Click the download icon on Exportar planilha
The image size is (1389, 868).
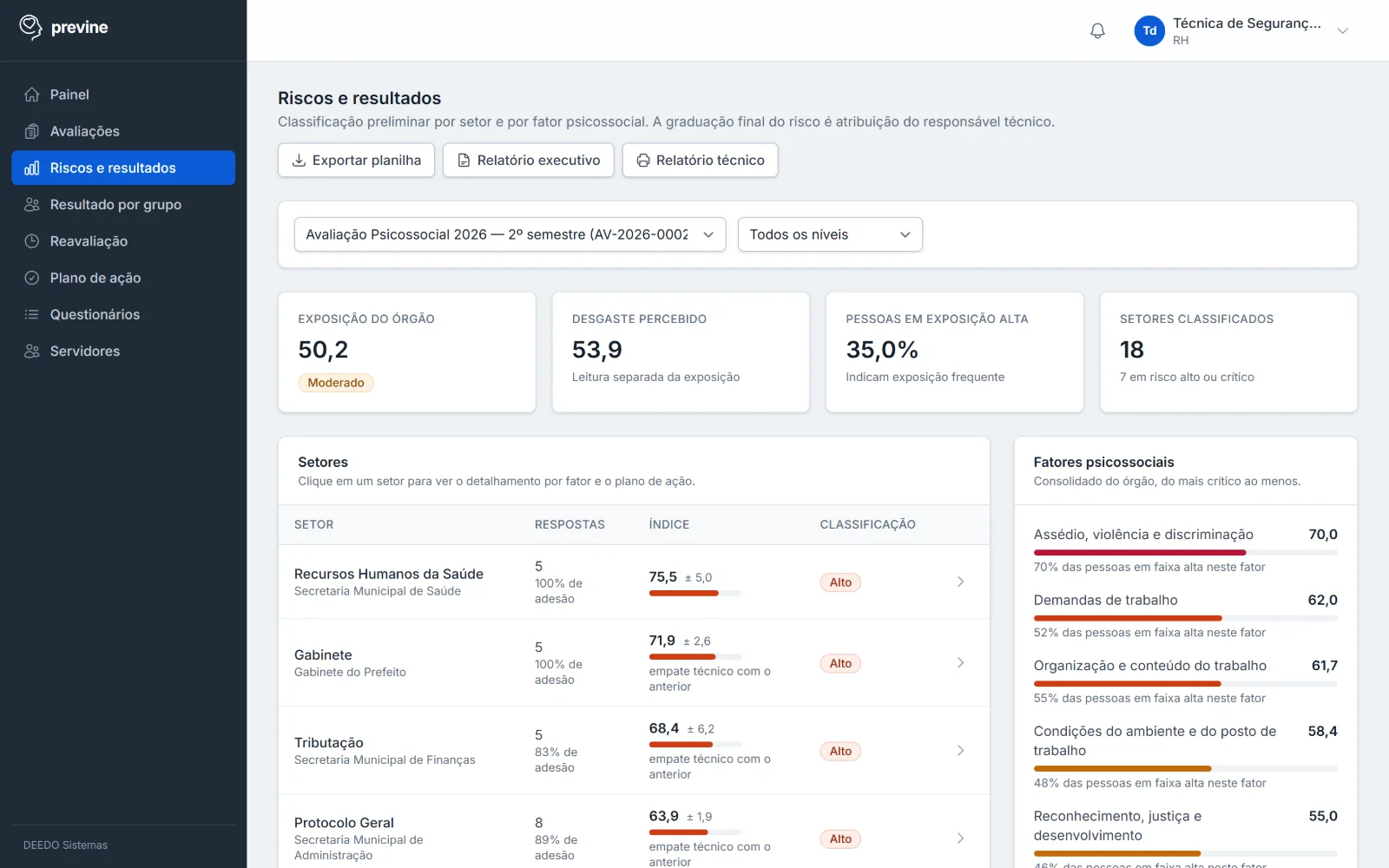tap(299, 161)
